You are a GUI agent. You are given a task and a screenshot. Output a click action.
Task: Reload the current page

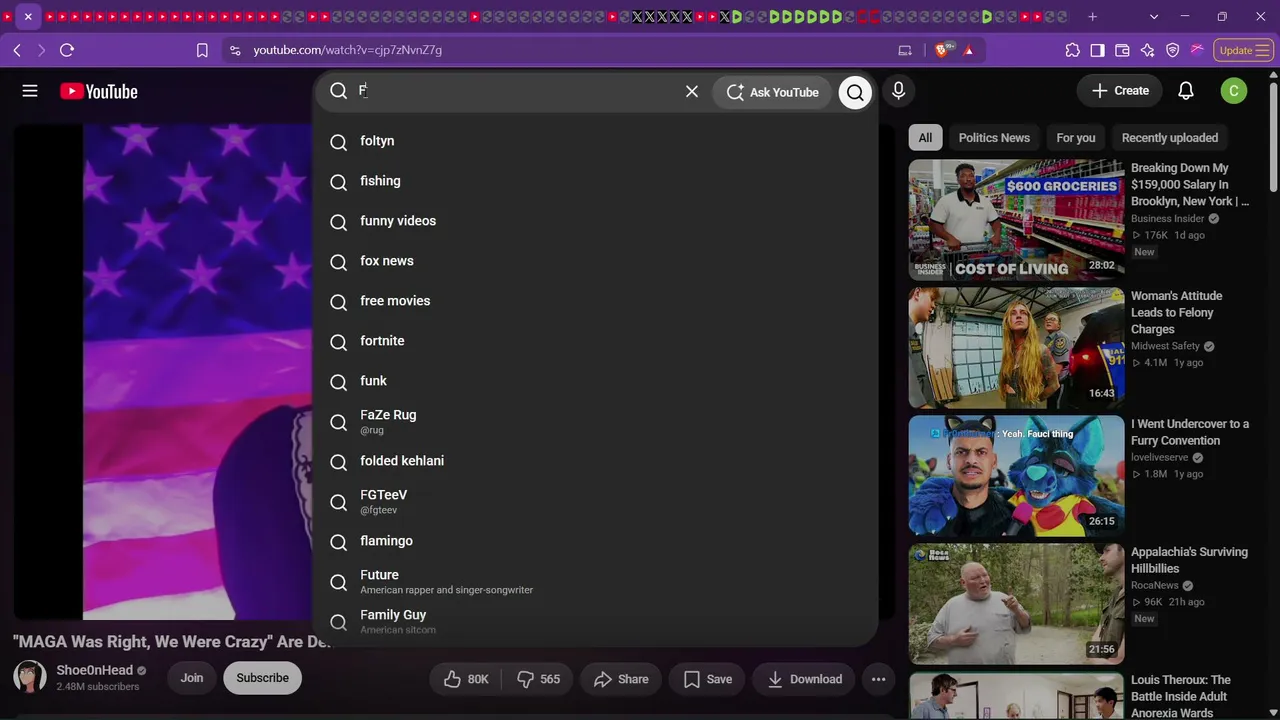(x=67, y=50)
